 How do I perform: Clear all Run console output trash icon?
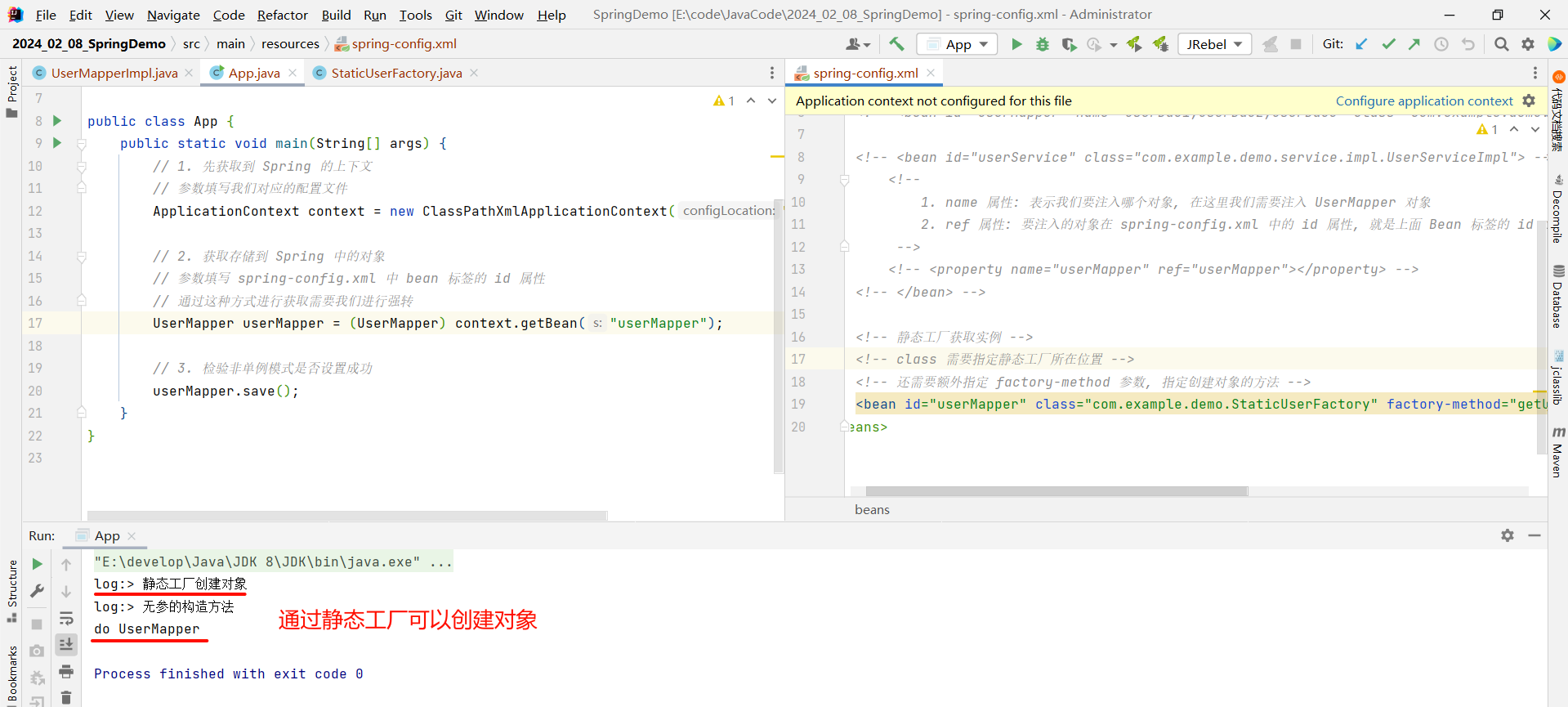click(66, 697)
